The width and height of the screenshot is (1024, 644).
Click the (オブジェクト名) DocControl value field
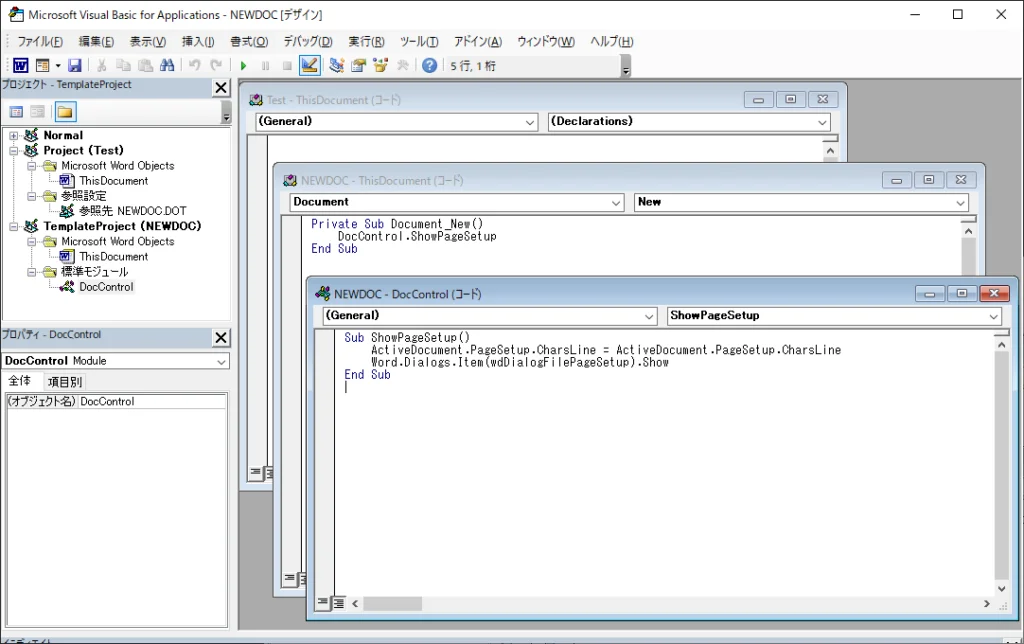click(152, 402)
